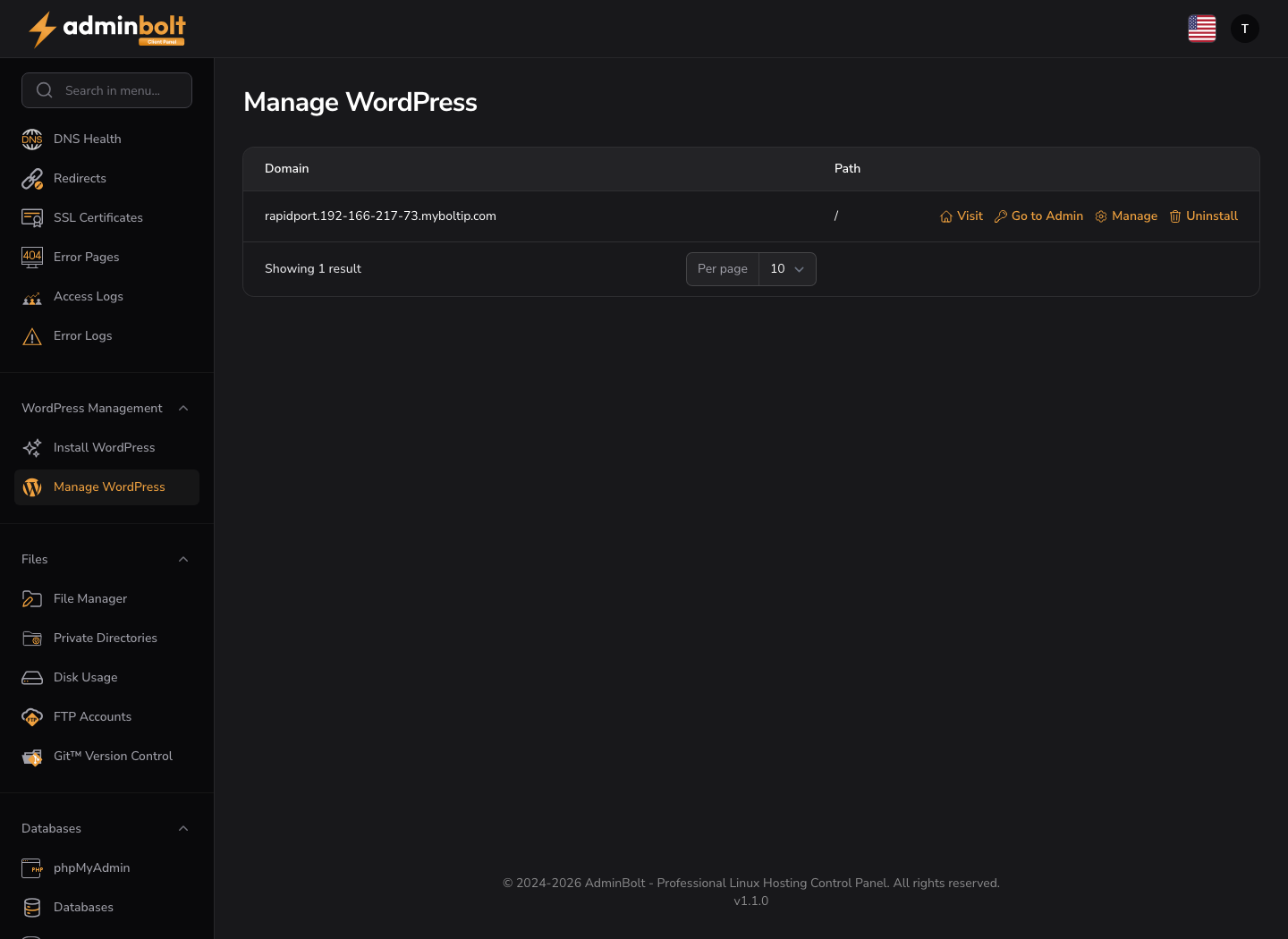The image size is (1288, 939).
Task: Open phpMyAdmin menu item
Action: 106,867
